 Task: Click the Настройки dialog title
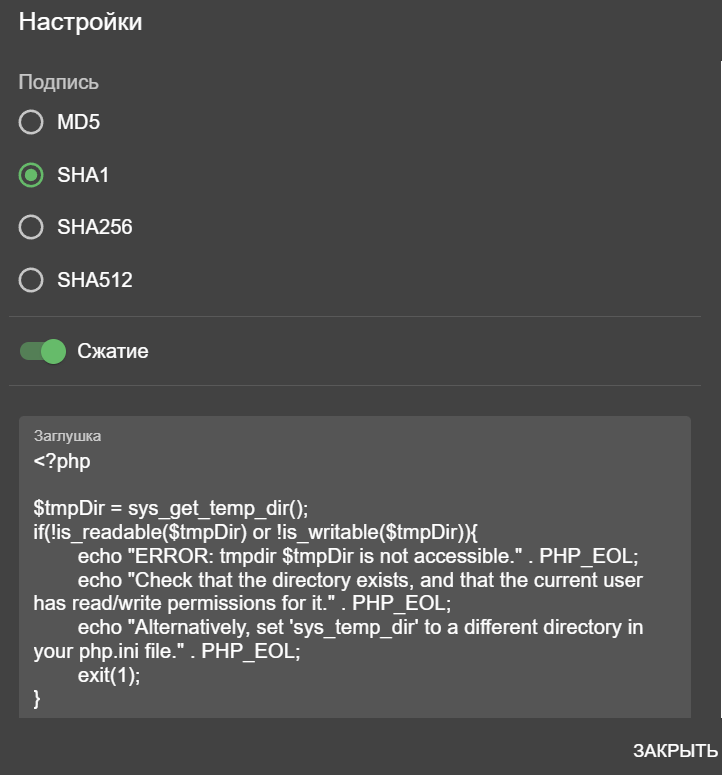coord(81,22)
